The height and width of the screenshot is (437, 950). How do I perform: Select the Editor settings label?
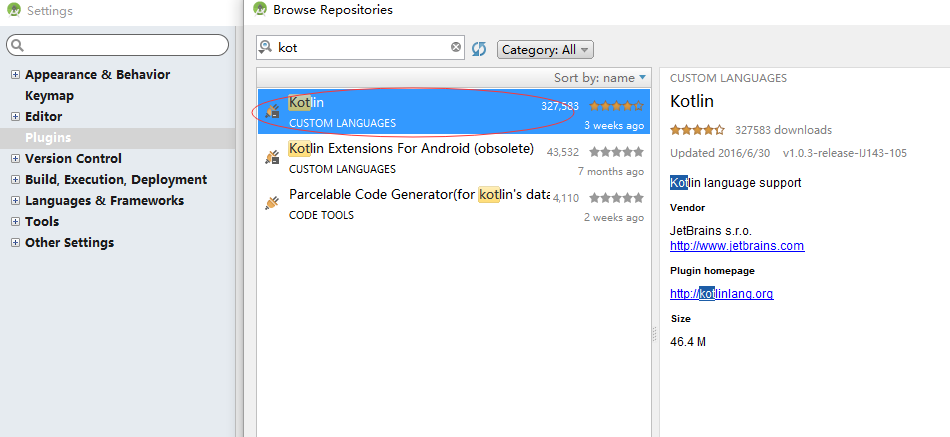pyautogui.click(x=44, y=116)
